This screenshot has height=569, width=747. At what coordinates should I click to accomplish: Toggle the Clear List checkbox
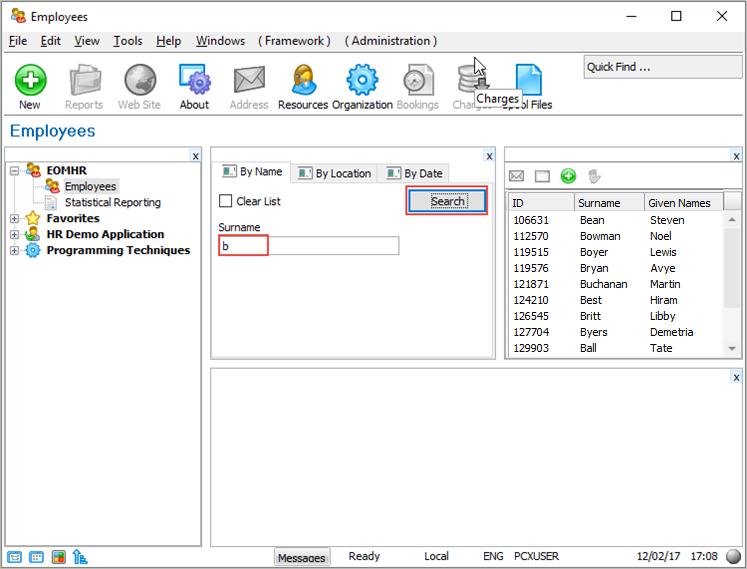coord(225,201)
